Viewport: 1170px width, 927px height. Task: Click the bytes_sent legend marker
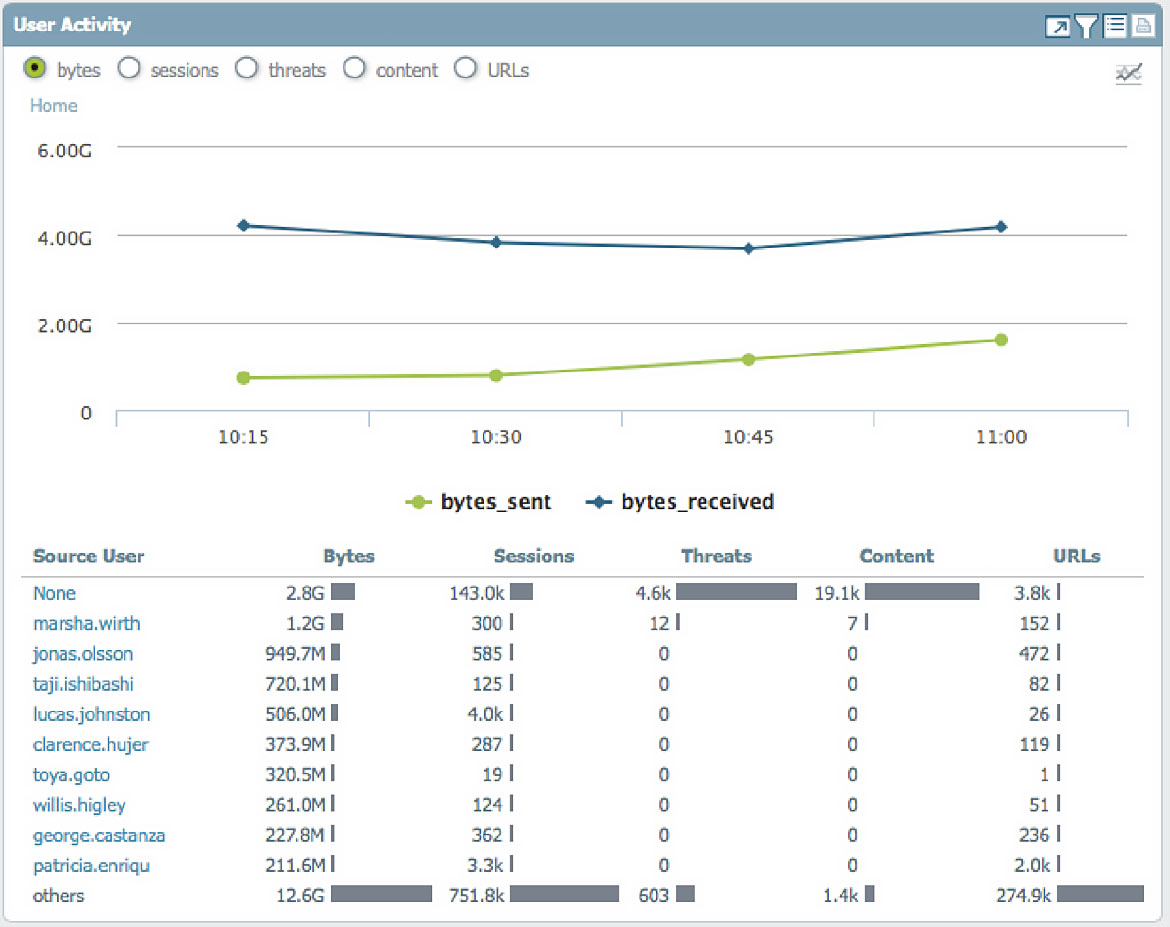420,502
